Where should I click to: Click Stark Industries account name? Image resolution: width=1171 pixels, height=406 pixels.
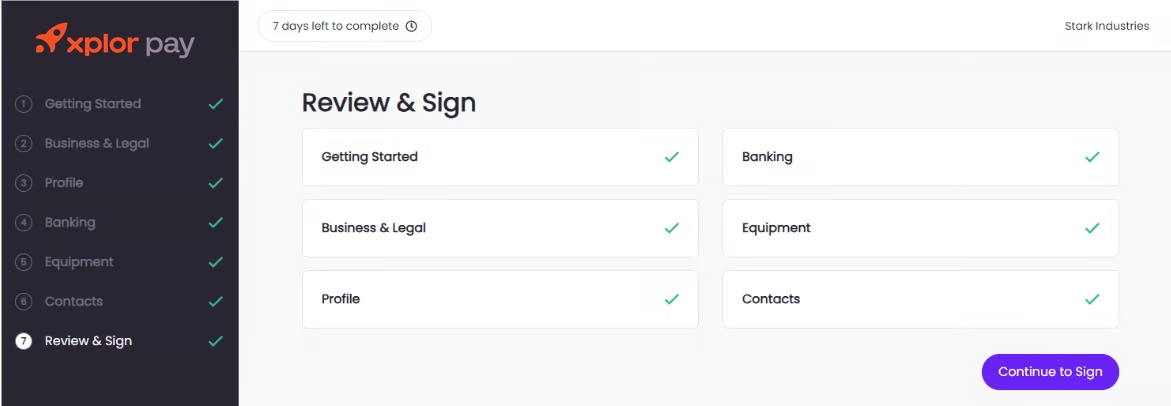pyautogui.click(x=1106, y=26)
